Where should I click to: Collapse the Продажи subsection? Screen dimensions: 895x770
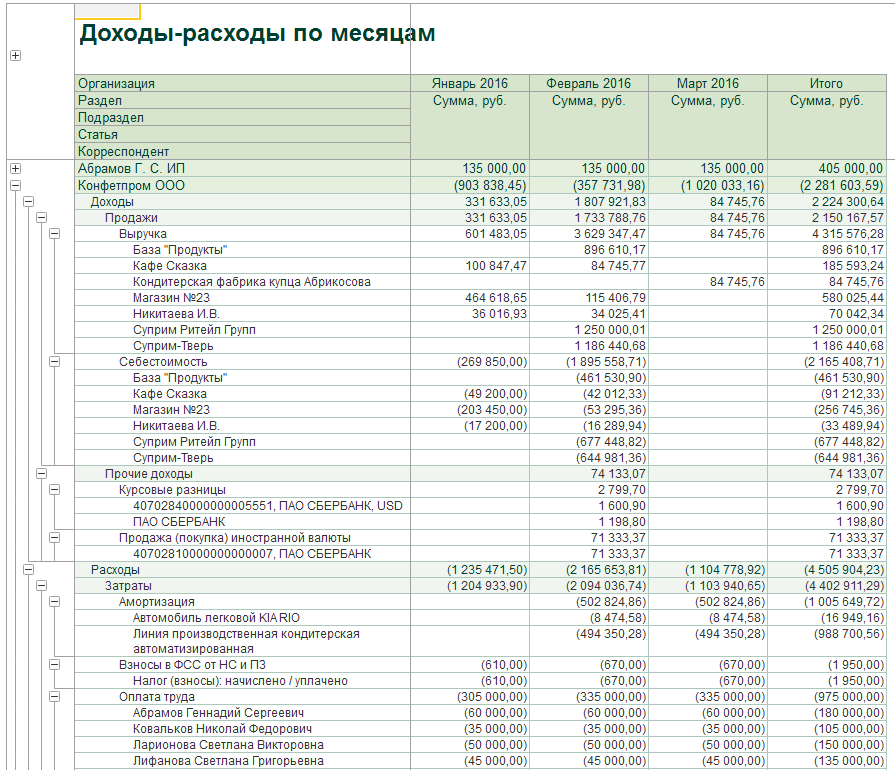coord(42,217)
